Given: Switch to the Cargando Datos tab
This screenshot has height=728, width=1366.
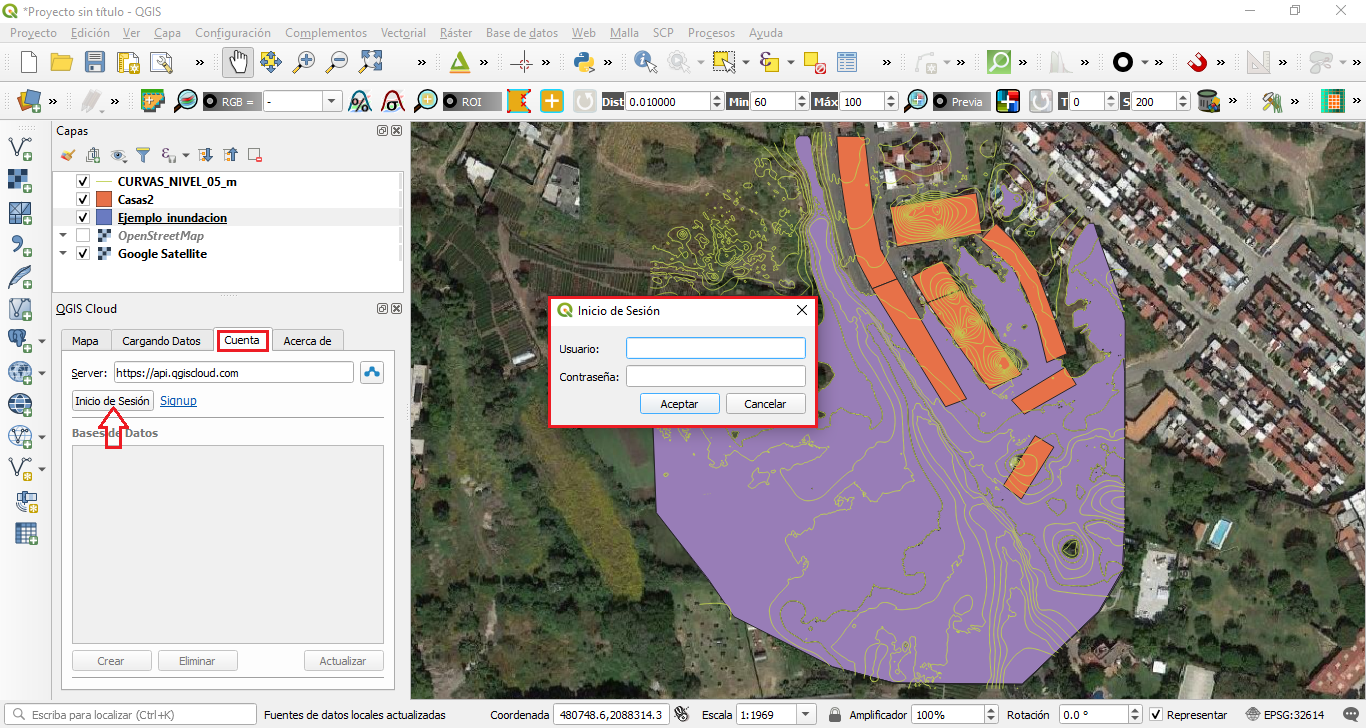Looking at the screenshot, I should 163,341.
